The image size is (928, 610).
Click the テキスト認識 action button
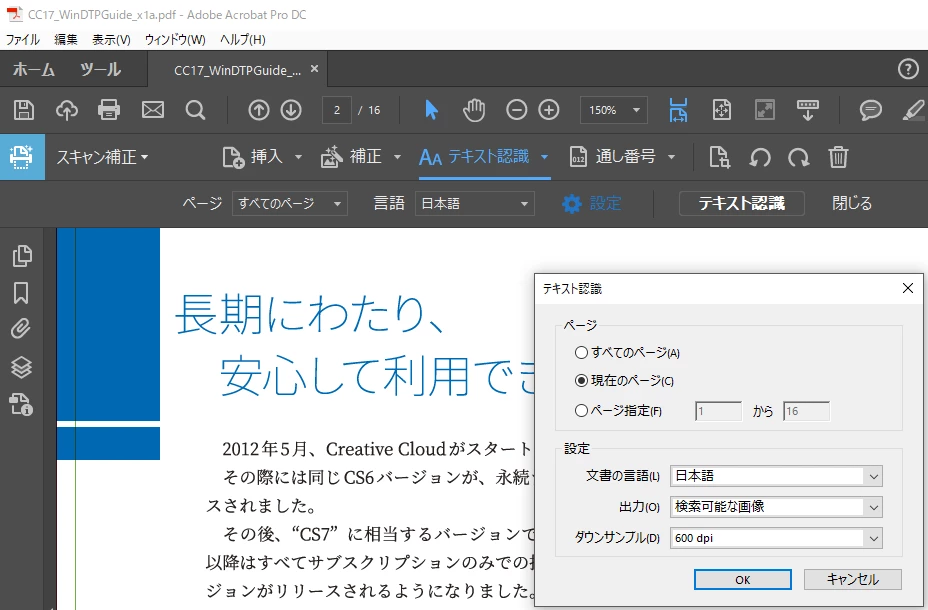coord(742,204)
